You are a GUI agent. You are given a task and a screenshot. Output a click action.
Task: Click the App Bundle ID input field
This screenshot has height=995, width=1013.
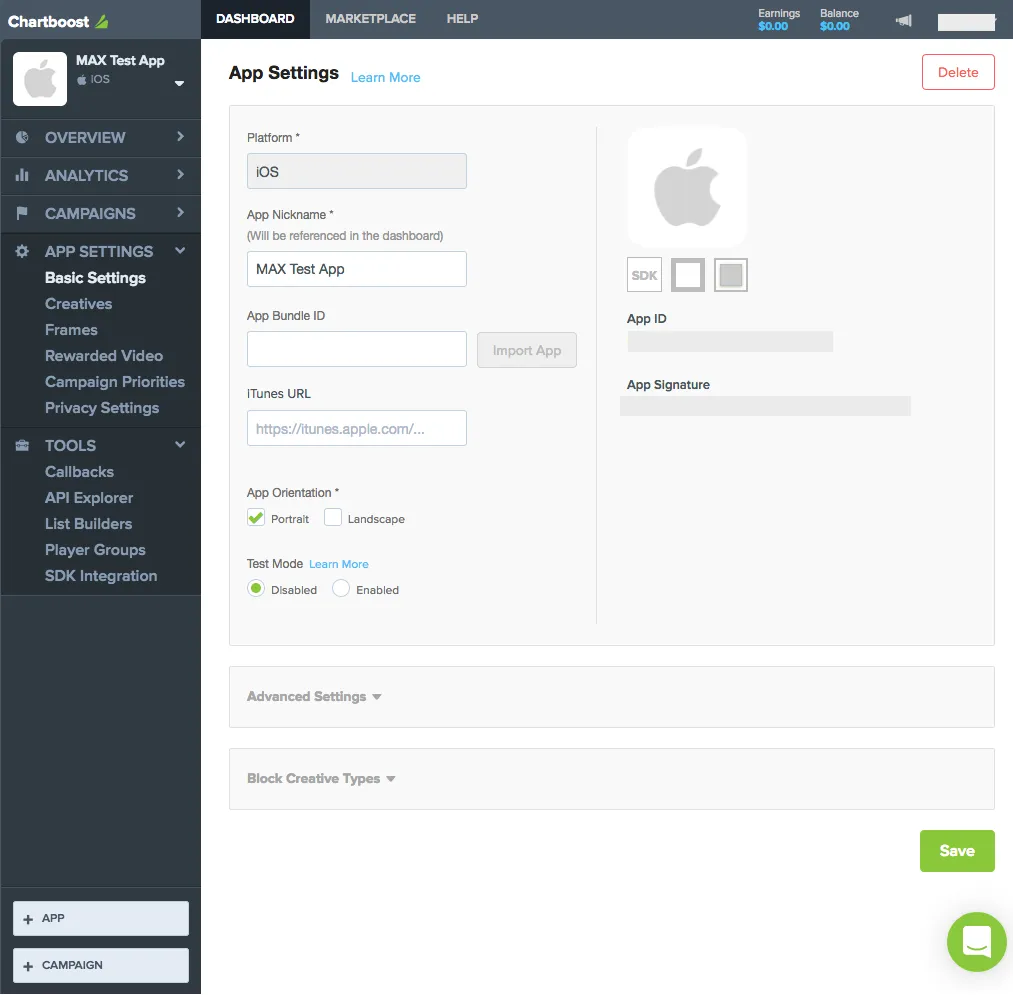click(356, 349)
